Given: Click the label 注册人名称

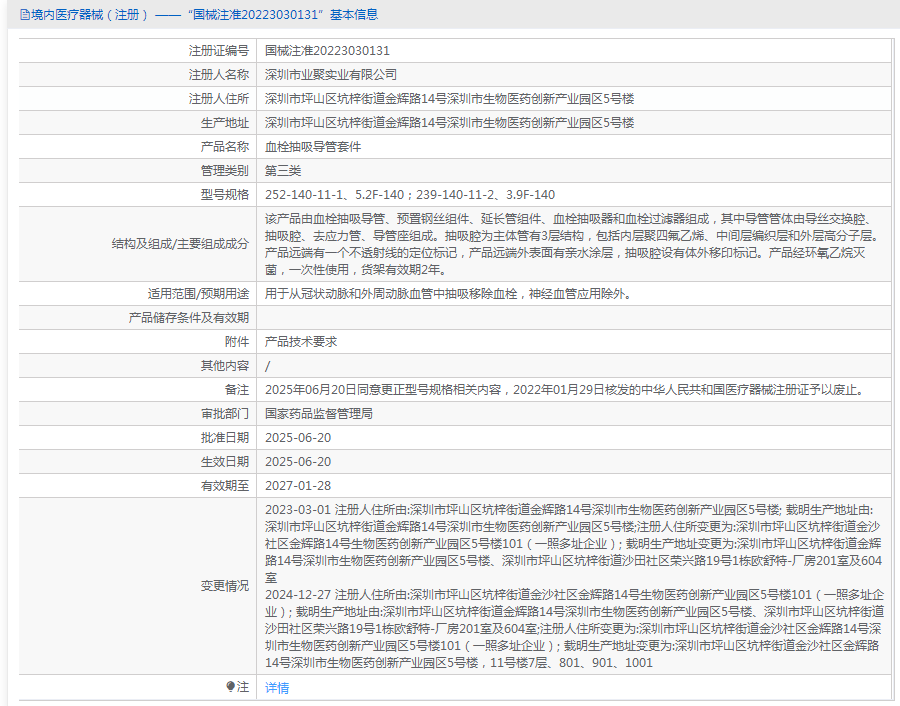Looking at the screenshot, I should tap(219, 75).
